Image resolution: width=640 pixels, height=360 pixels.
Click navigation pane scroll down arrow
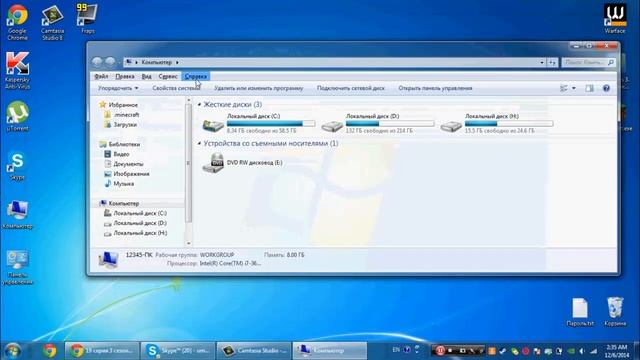(x=188, y=243)
